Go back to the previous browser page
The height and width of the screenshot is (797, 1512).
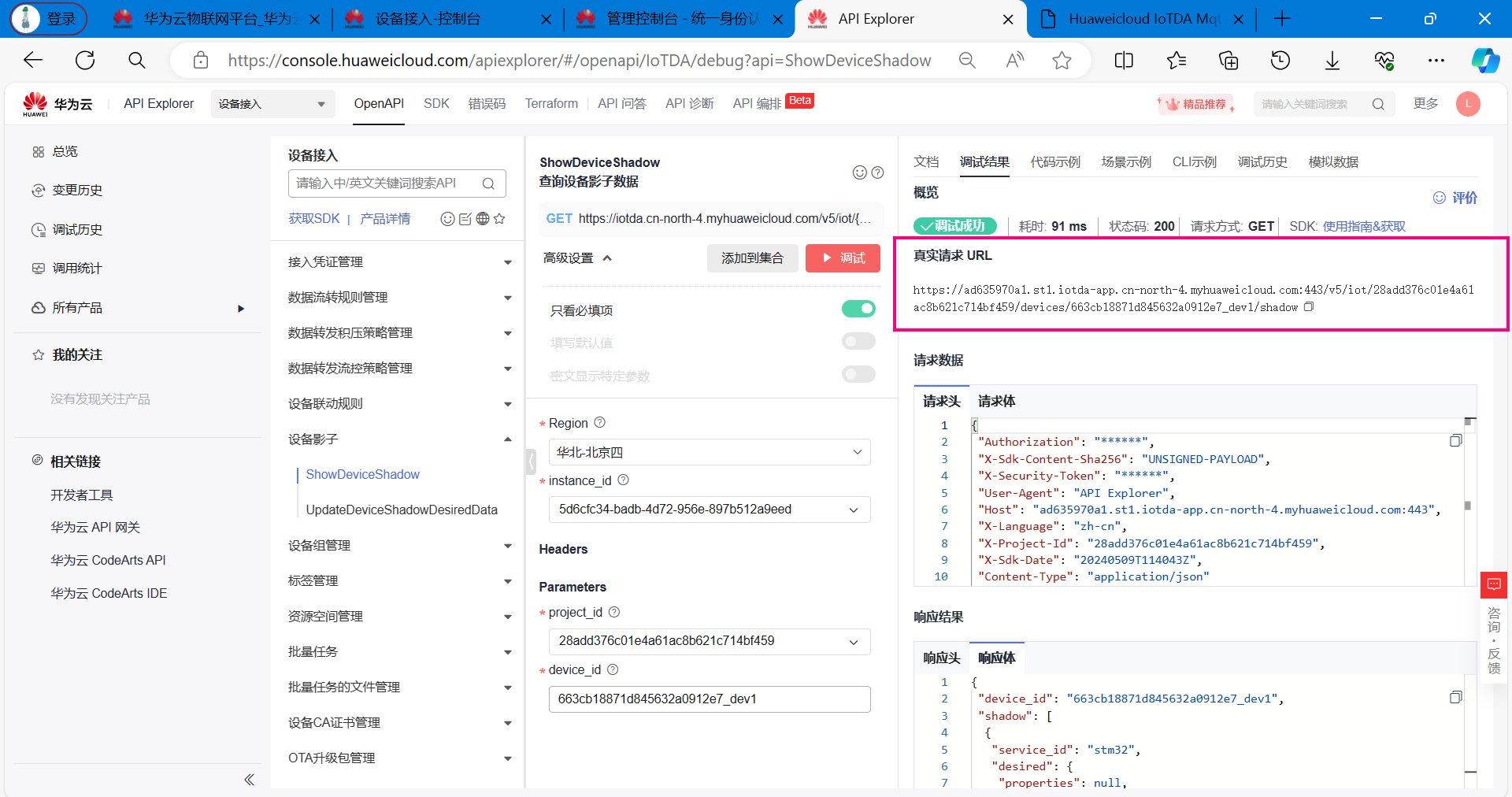tap(33, 61)
